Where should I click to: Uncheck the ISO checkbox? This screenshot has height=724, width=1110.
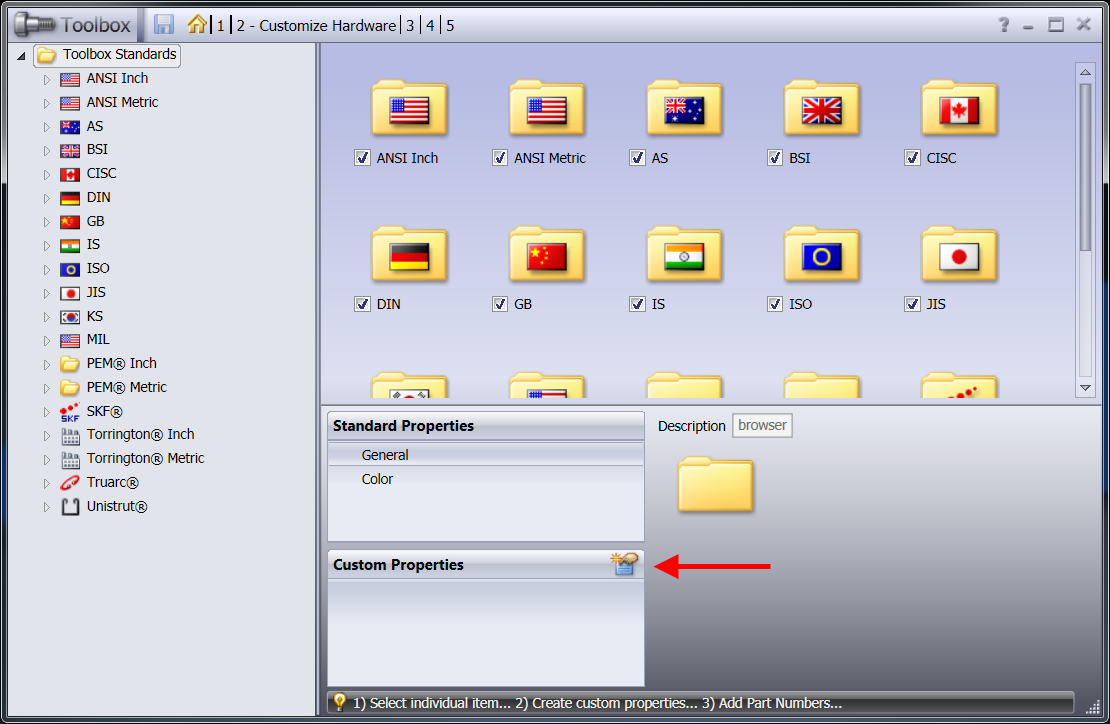(x=774, y=304)
